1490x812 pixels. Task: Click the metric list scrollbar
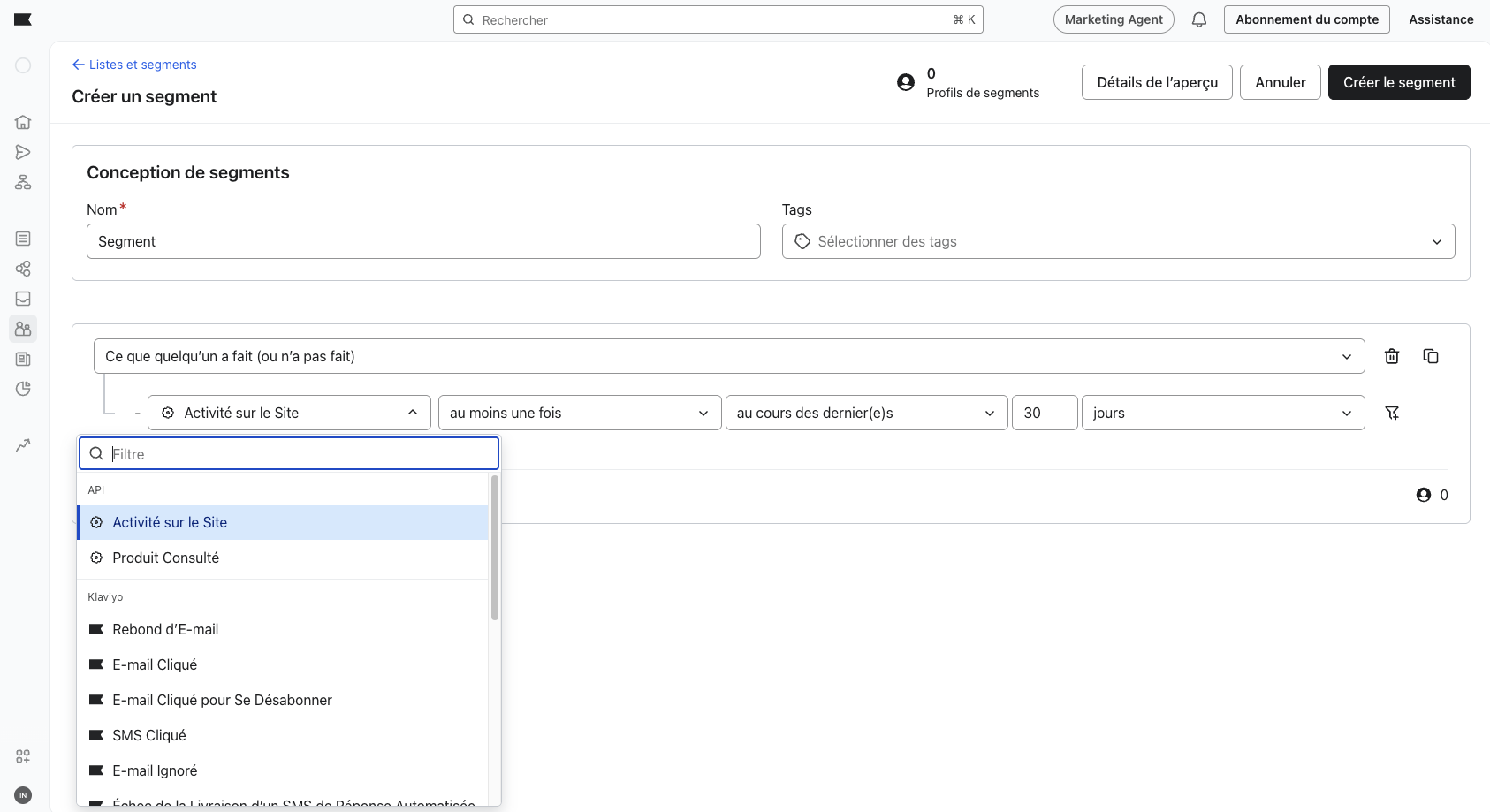(495, 548)
